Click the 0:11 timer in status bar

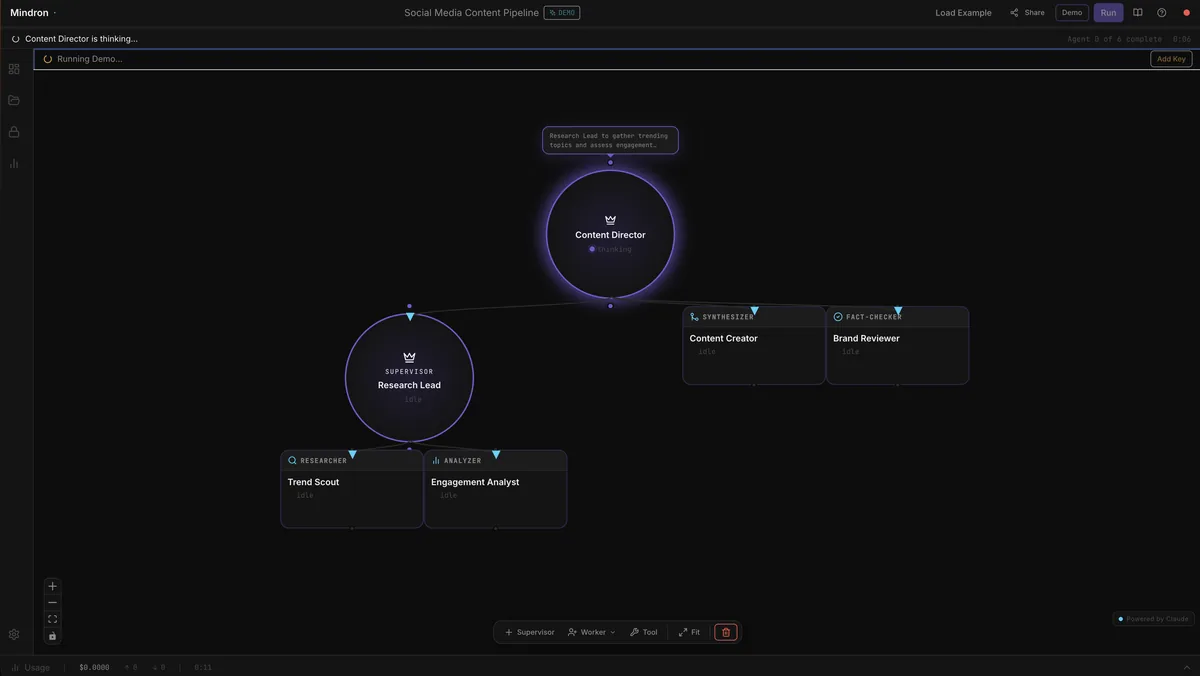203,667
